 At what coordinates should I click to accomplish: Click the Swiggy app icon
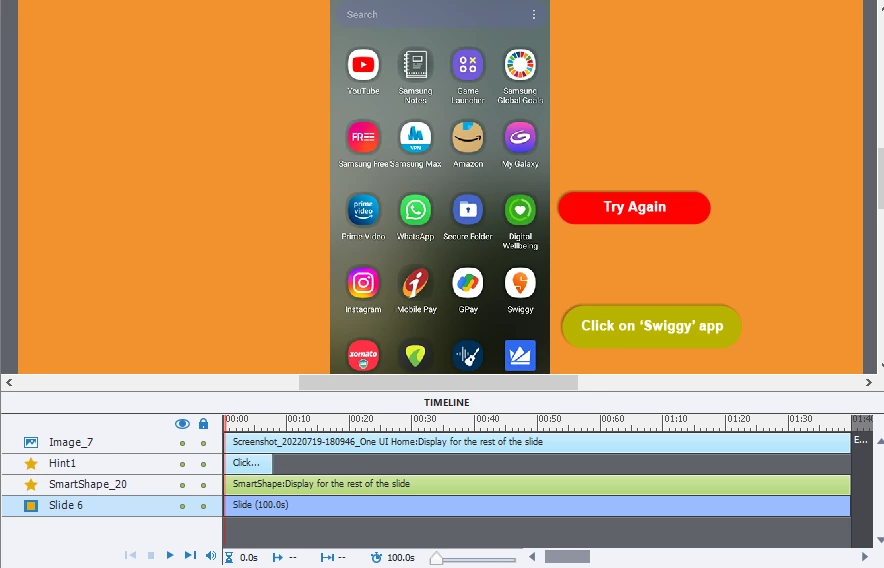pos(520,283)
